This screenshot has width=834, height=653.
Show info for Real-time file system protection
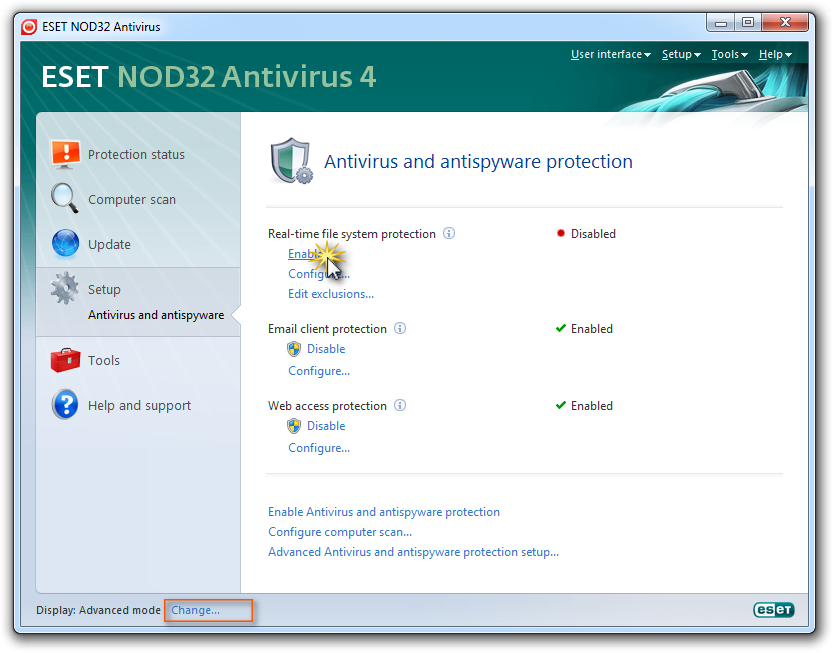tap(449, 233)
